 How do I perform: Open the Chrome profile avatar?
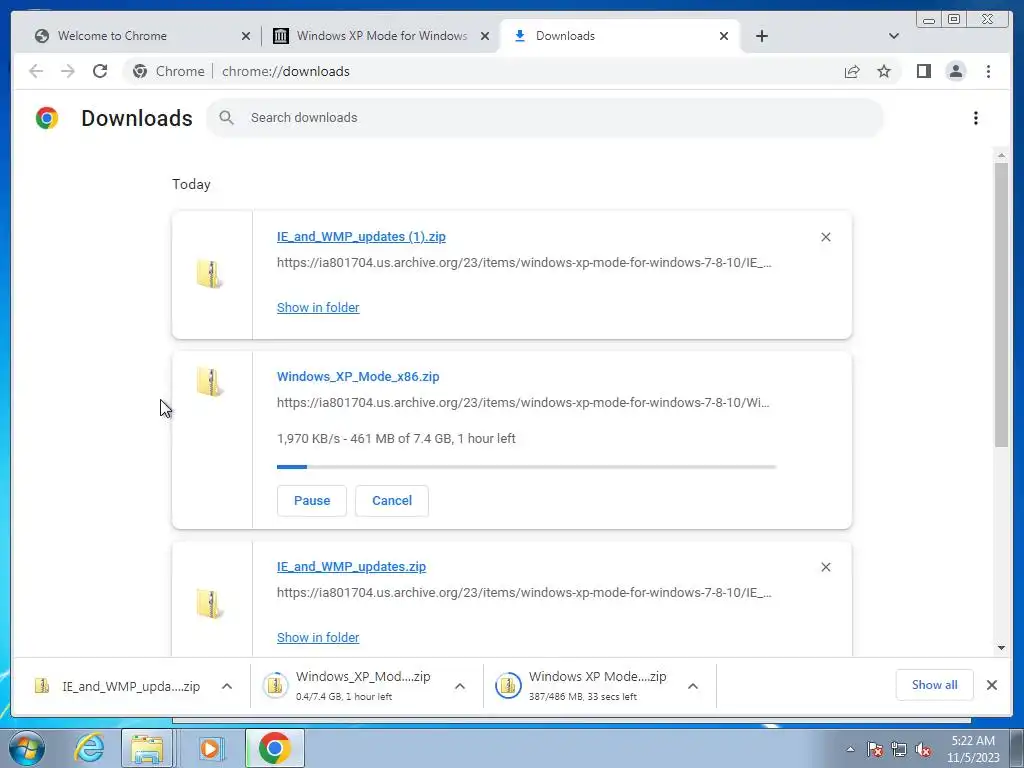(956, 71)
